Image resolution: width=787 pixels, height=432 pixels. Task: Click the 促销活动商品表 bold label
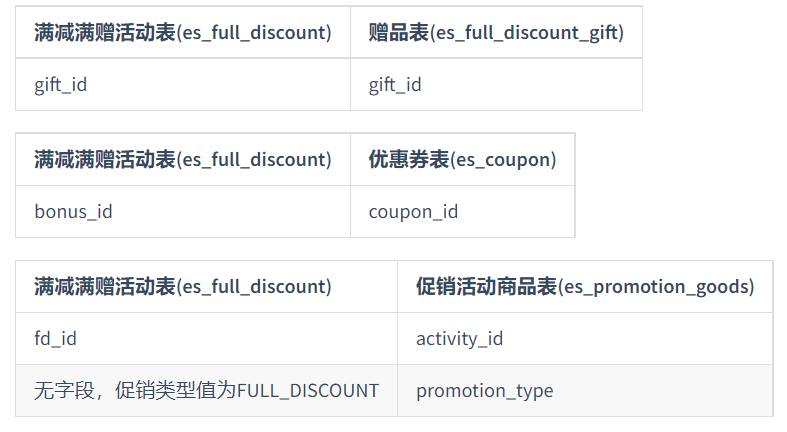tap(486, 286)
